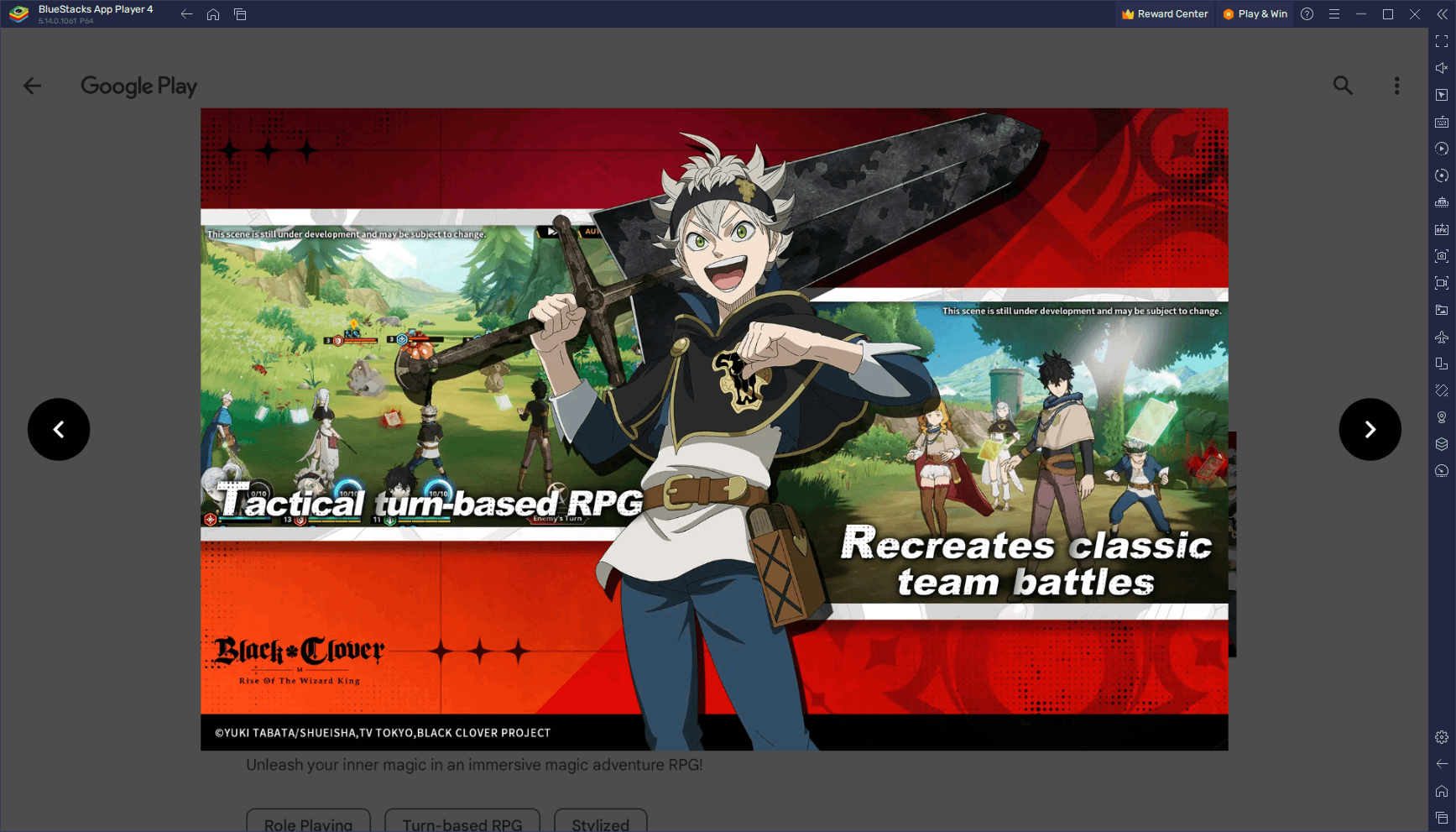Show the previous screenshot
The image size is (1456, 832).
pos(59,429)
